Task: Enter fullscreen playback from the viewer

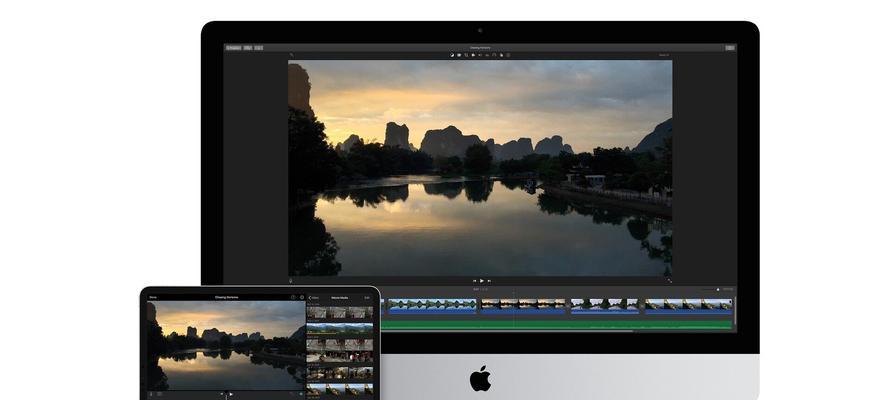Action: tap(670, 280)
